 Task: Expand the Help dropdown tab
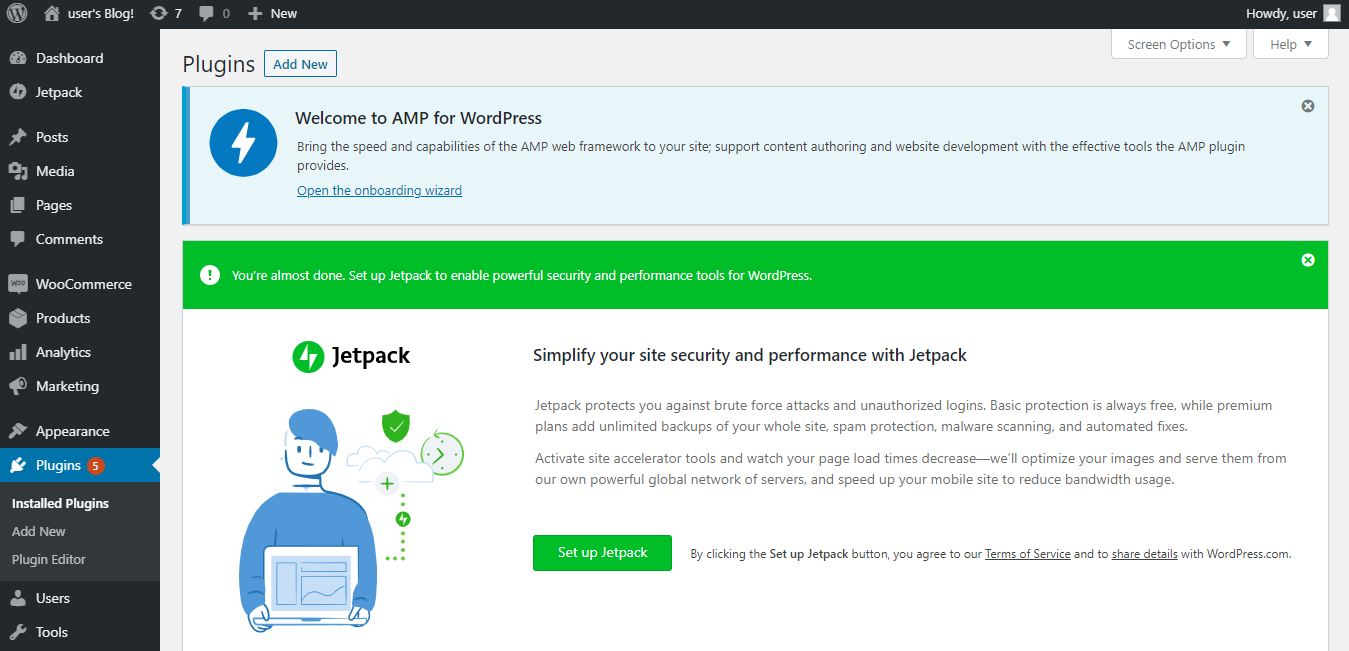(1290, 44)
